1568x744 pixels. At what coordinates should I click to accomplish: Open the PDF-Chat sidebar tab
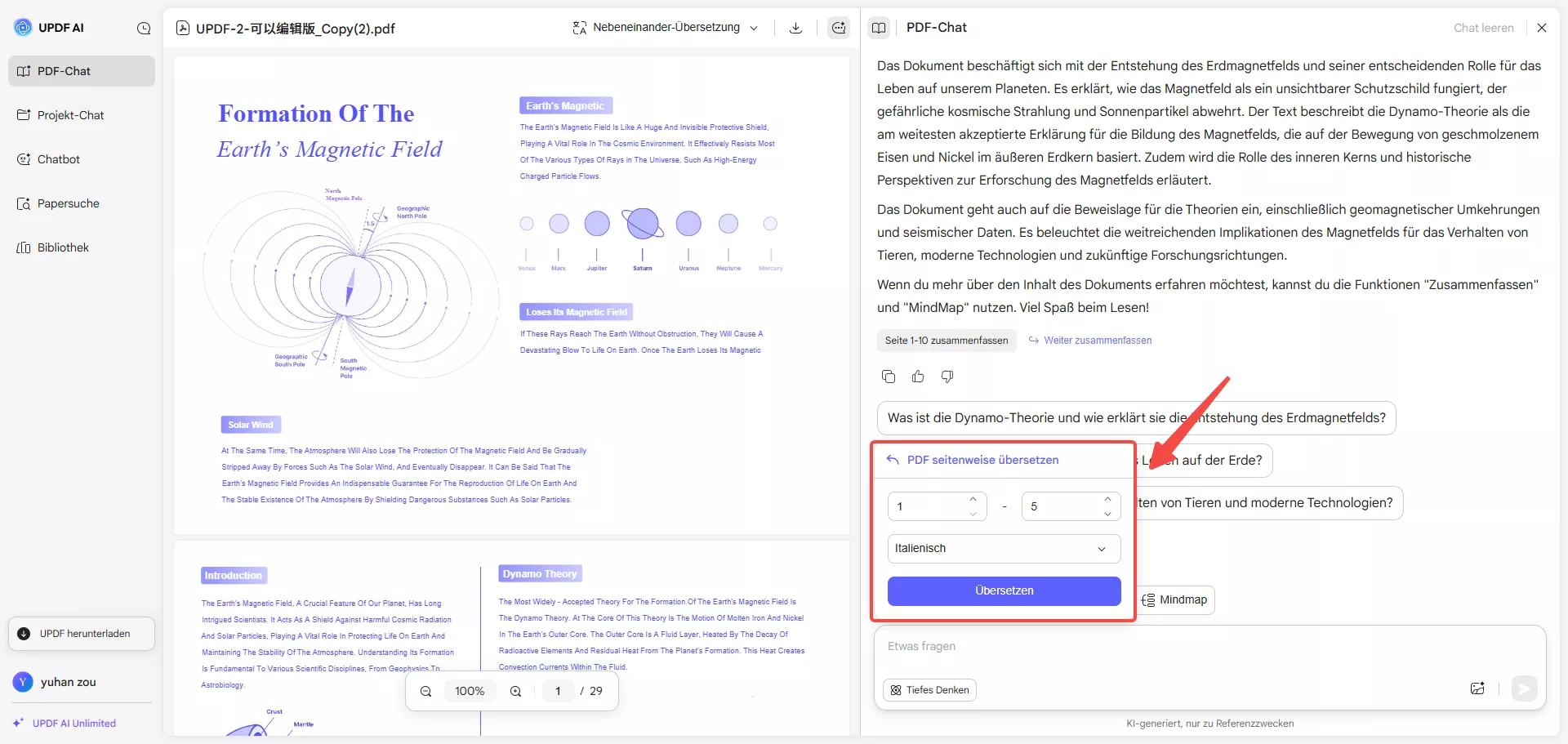click(x=82, y=71)
